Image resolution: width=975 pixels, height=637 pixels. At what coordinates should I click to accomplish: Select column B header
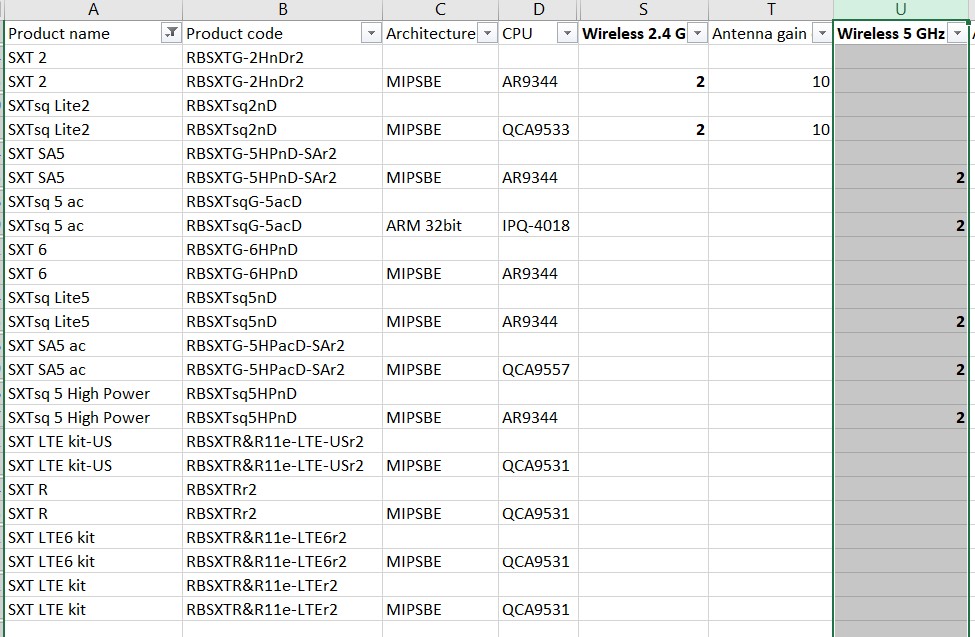pyautogui.click(x=282, y=9)
